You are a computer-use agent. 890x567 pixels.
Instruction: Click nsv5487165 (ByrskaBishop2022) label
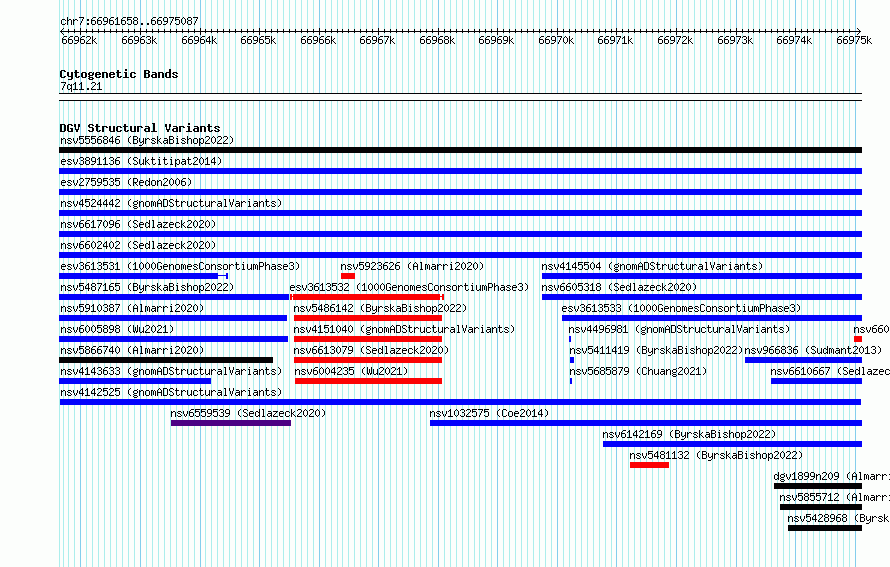tap(147, 287)
